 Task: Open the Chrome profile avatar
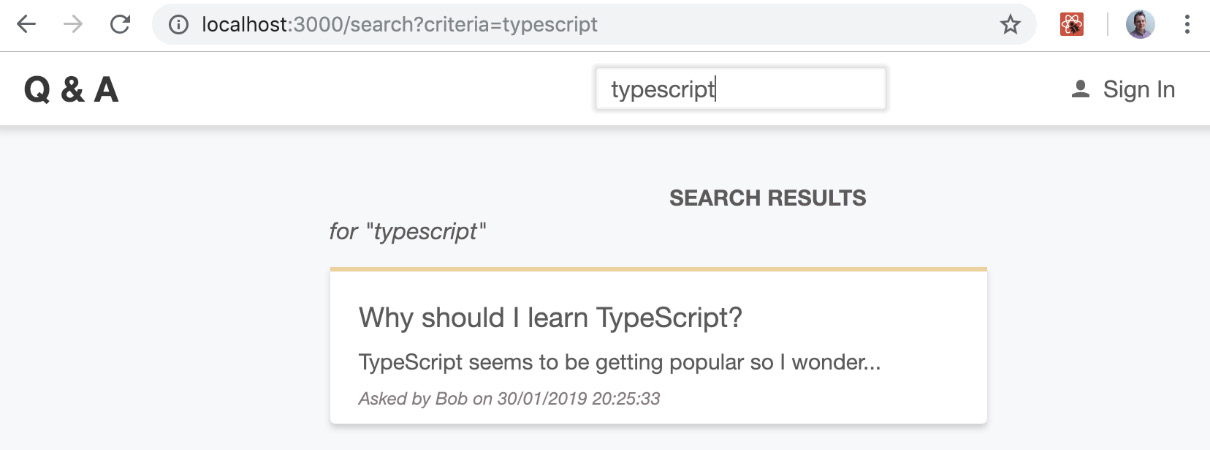tap(1140, 24)
